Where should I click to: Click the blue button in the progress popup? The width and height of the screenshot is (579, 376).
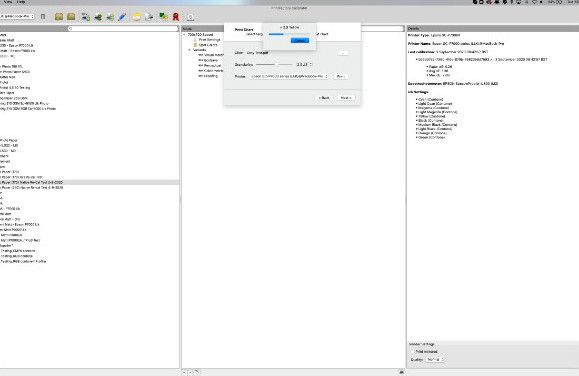(299, 40)
